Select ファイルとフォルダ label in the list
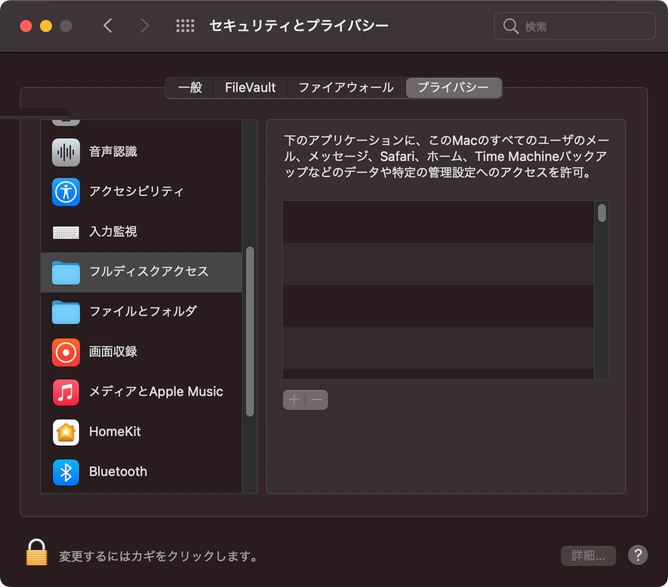This screenshot has width=668, height=587. [143, 311]
